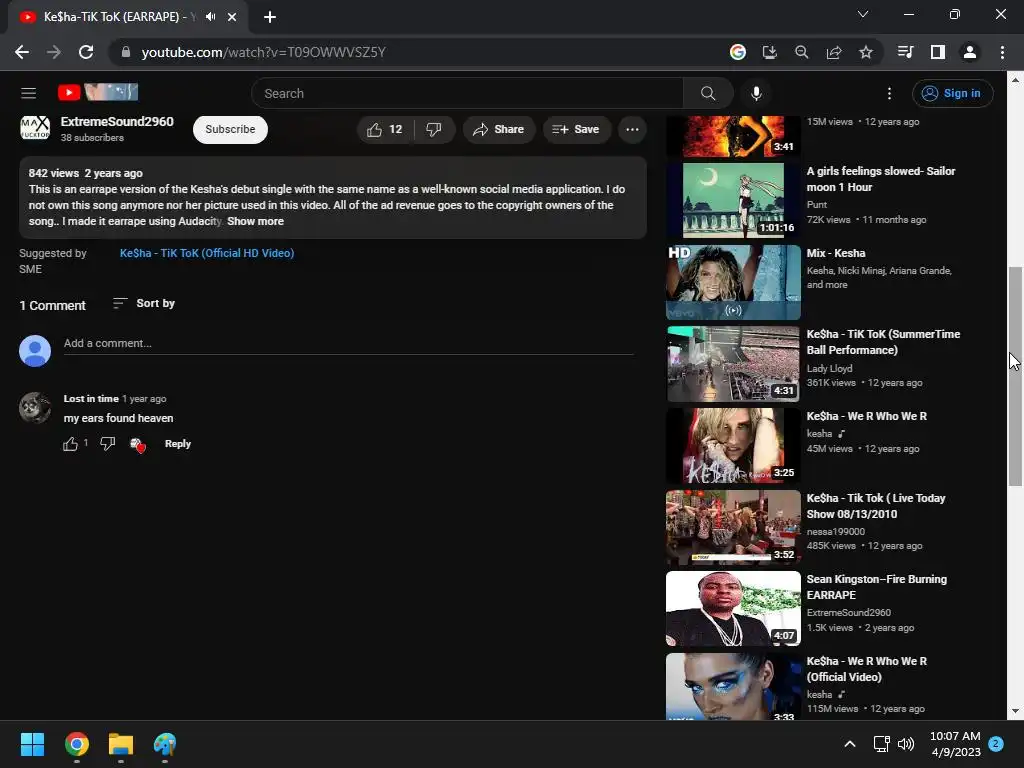
Task: Bookmark this tab with star icon
Action: [865, 52]
